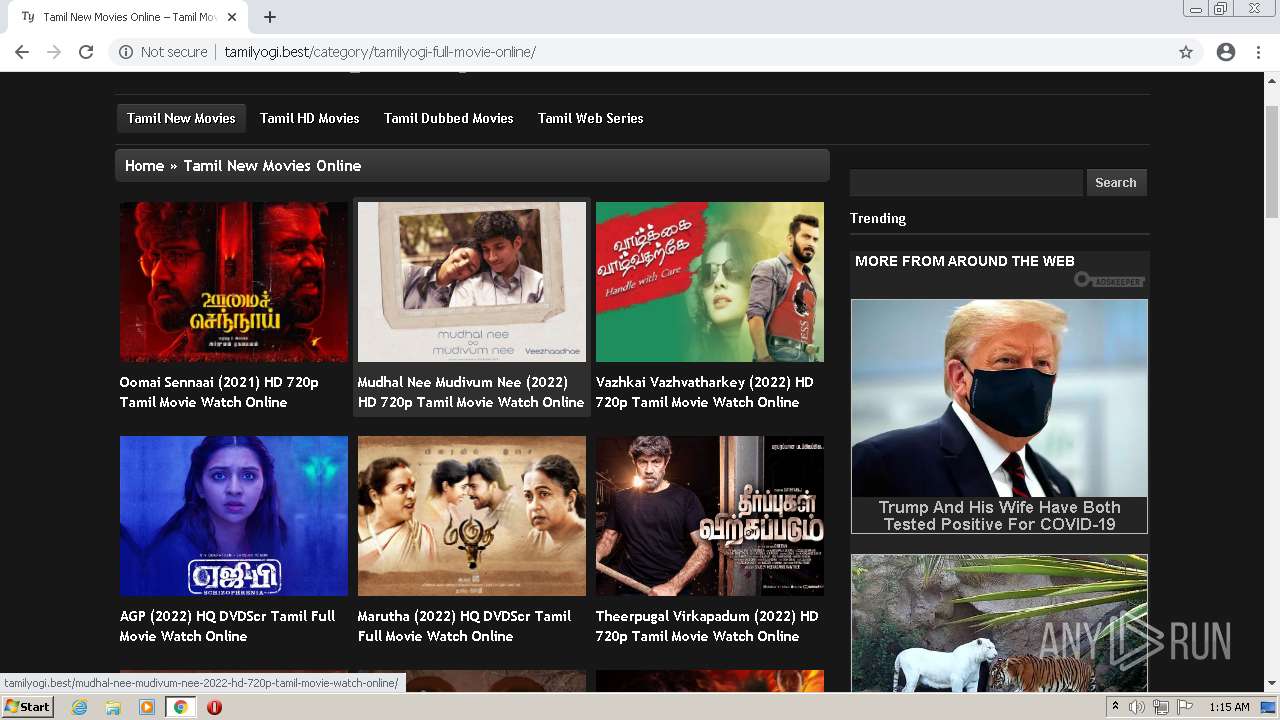Click the Search button
Screen dimensions: 1280x720
coord(1116,182)
